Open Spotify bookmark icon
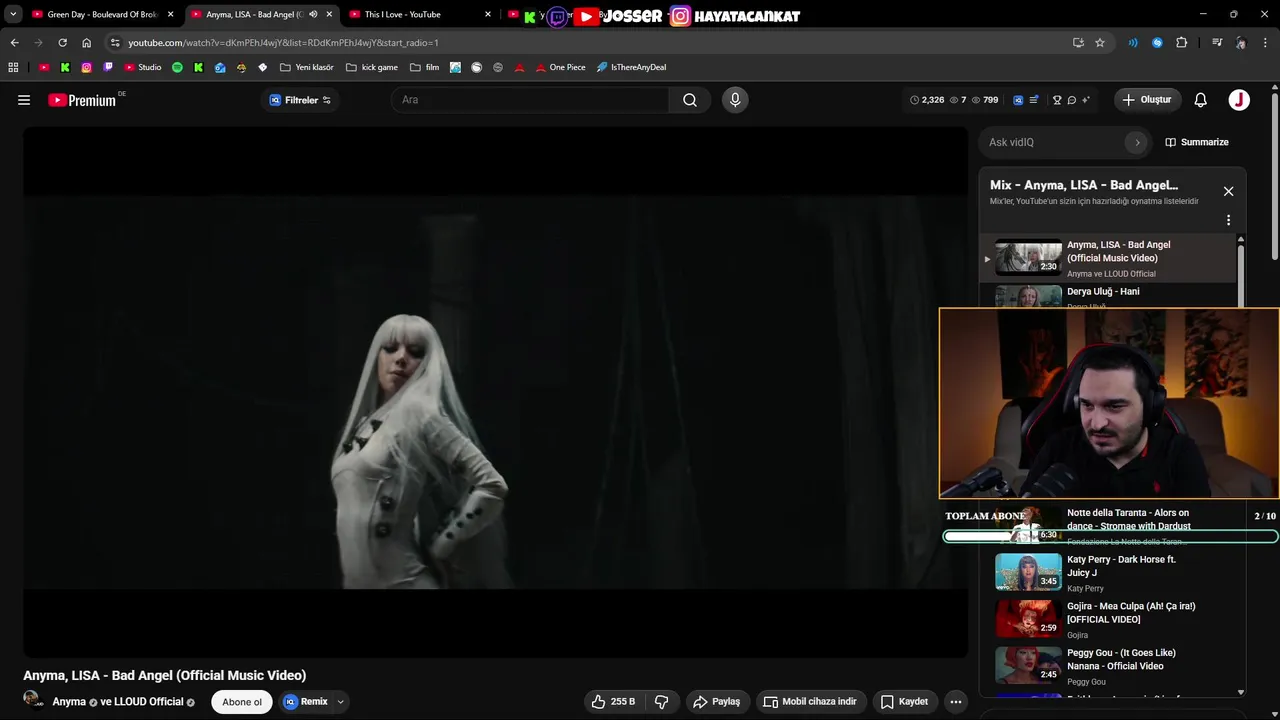The height and width of the screenshot is (720, 1280). [177, 68]
